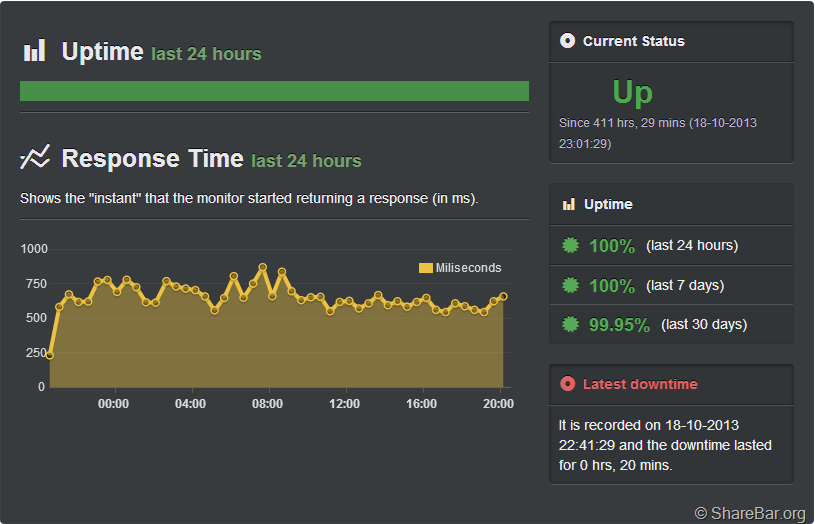
Task: Click the 16:00 label on chart axis
Action: [421, 404]
